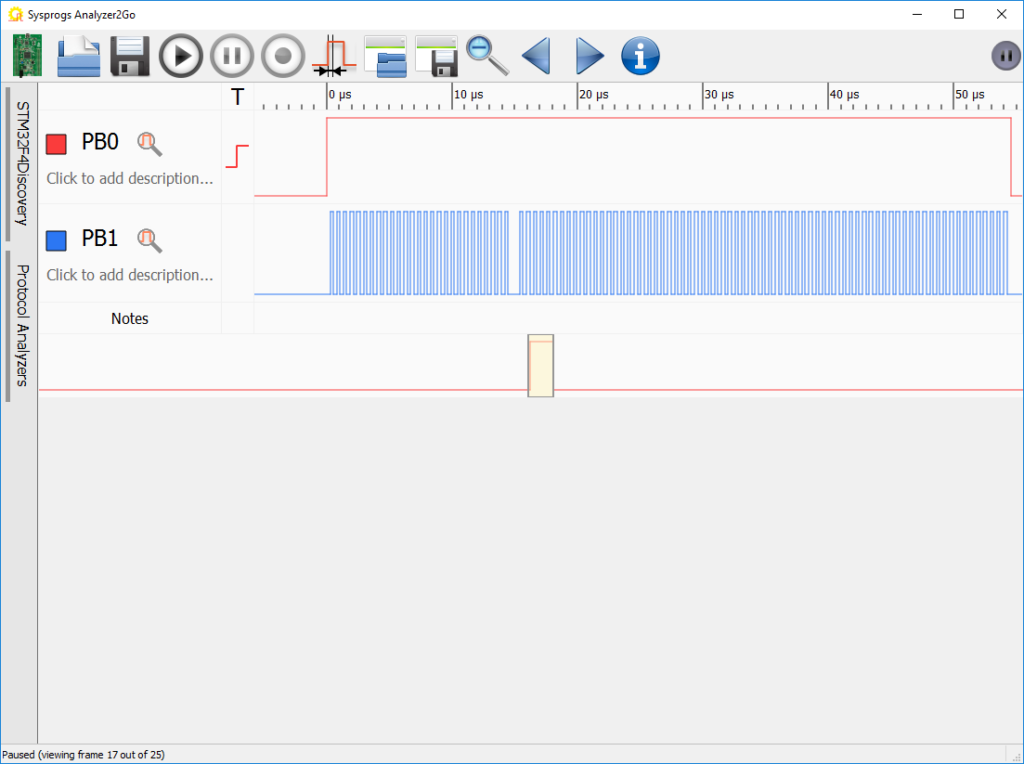1024x764 pixels.
Task: Click the blue PB1 color swatch
Action: (x=56, y=240)
